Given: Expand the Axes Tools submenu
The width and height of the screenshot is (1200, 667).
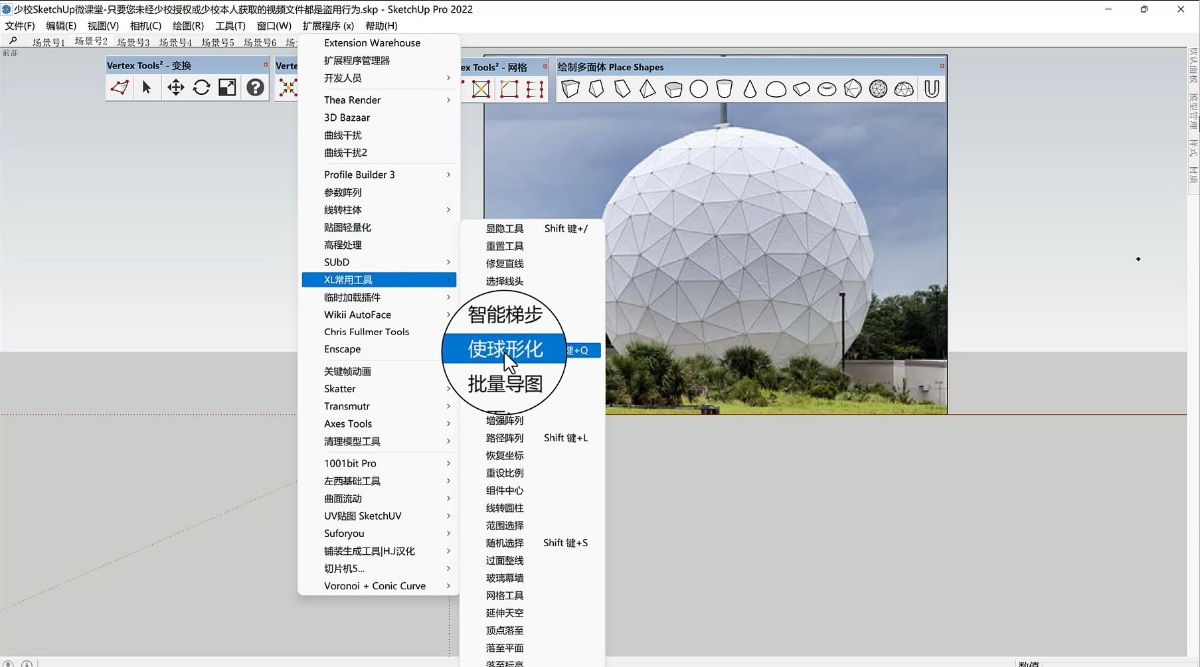Looking at the screenshot, I should click(379, 424).
